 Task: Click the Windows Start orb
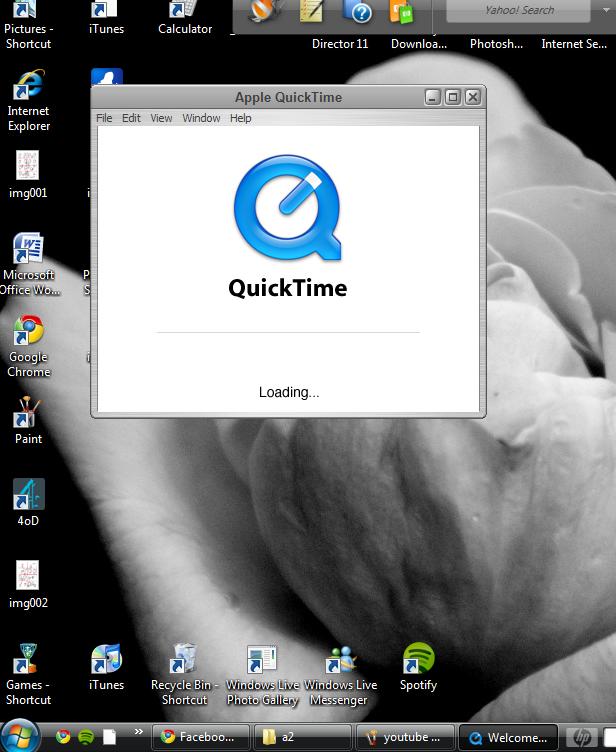(19, 737)
